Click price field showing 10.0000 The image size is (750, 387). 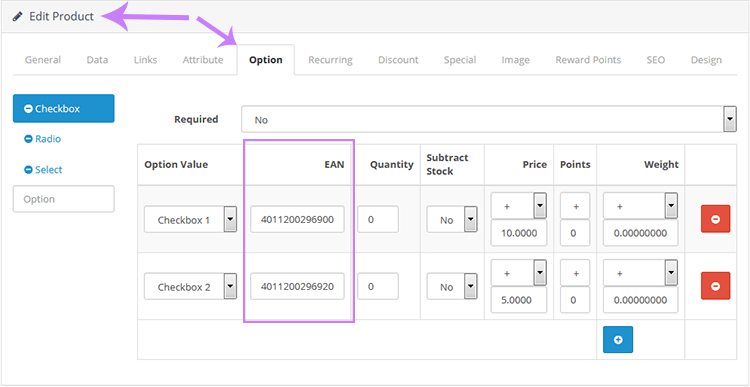point(519,233)
